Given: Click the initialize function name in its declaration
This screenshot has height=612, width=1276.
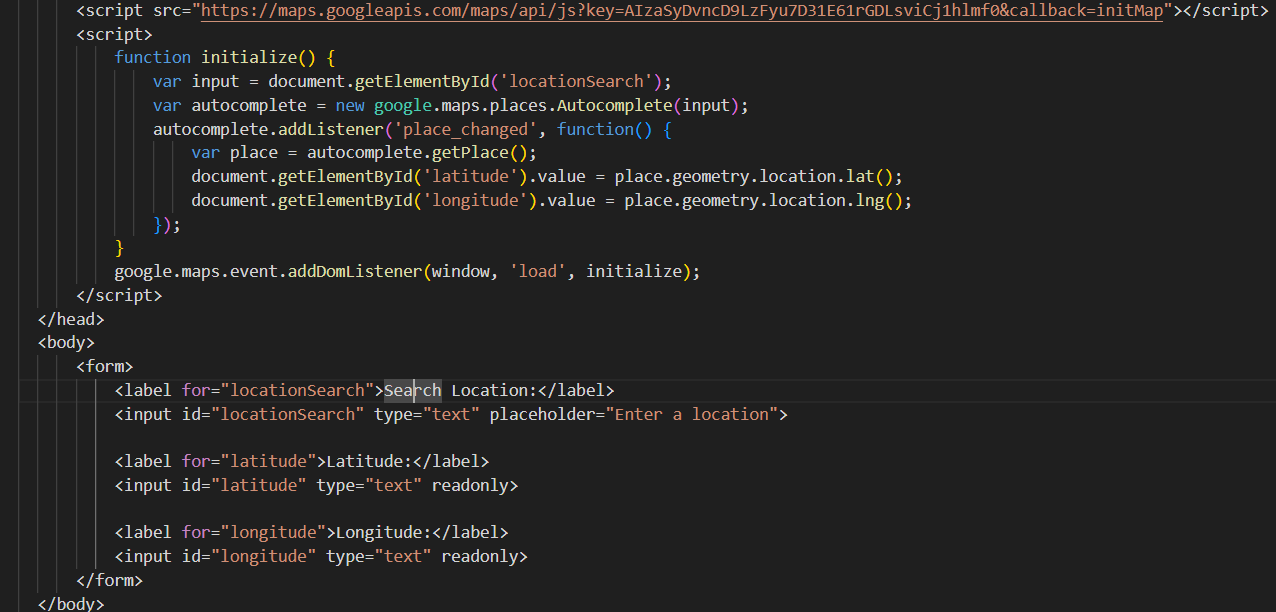Looking at the screenshot, I should (x=249, y=57).
